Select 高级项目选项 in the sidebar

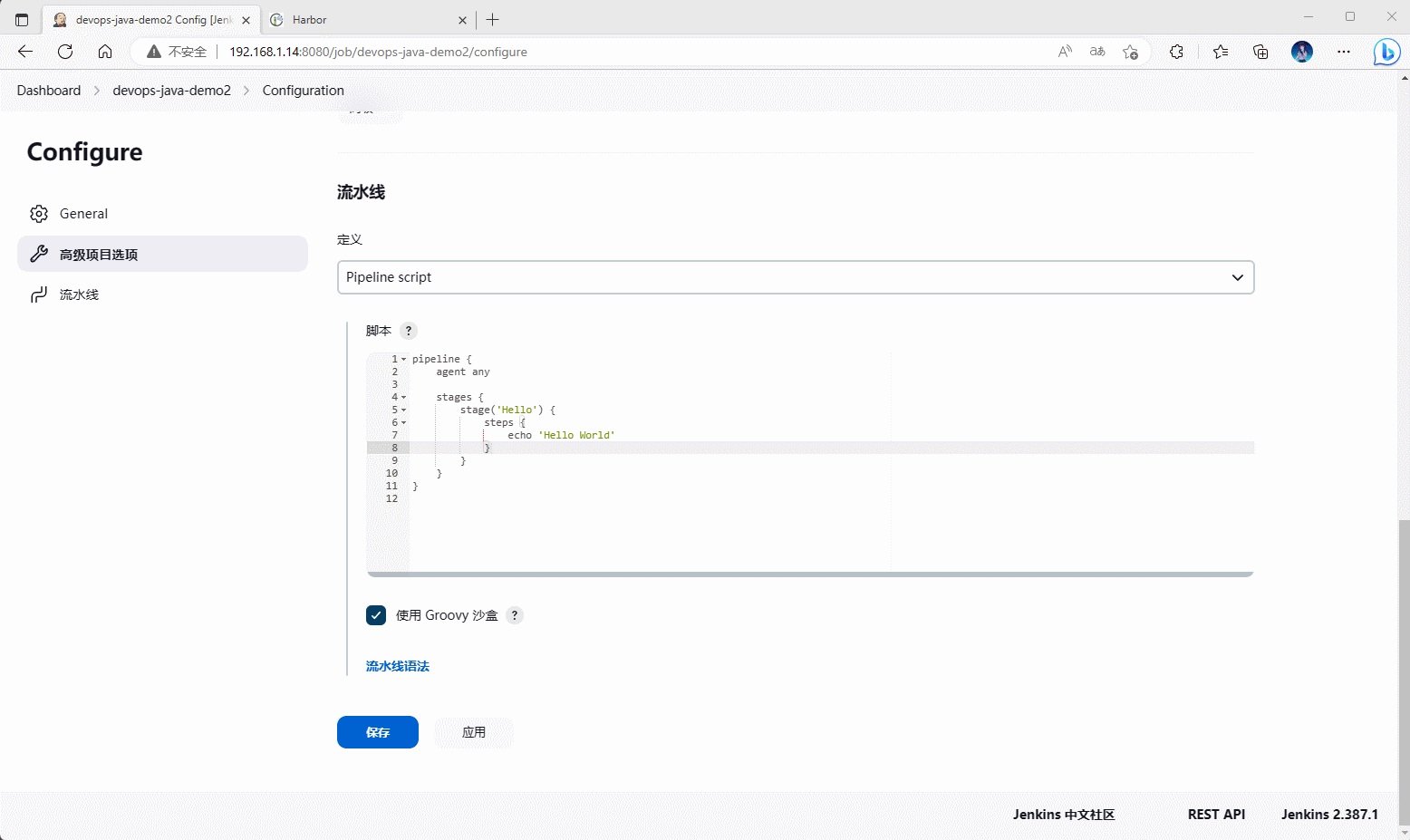click(x=162, y=254)
